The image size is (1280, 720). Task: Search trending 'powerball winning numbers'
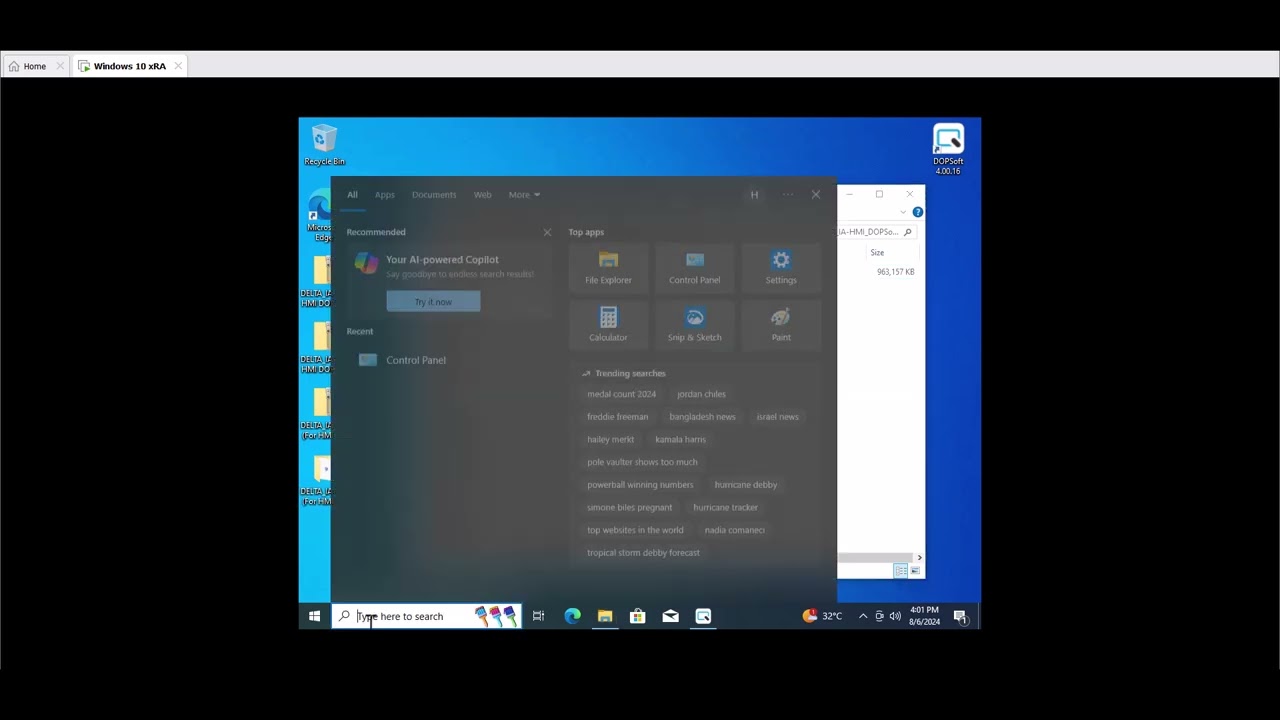pos(640,485)
